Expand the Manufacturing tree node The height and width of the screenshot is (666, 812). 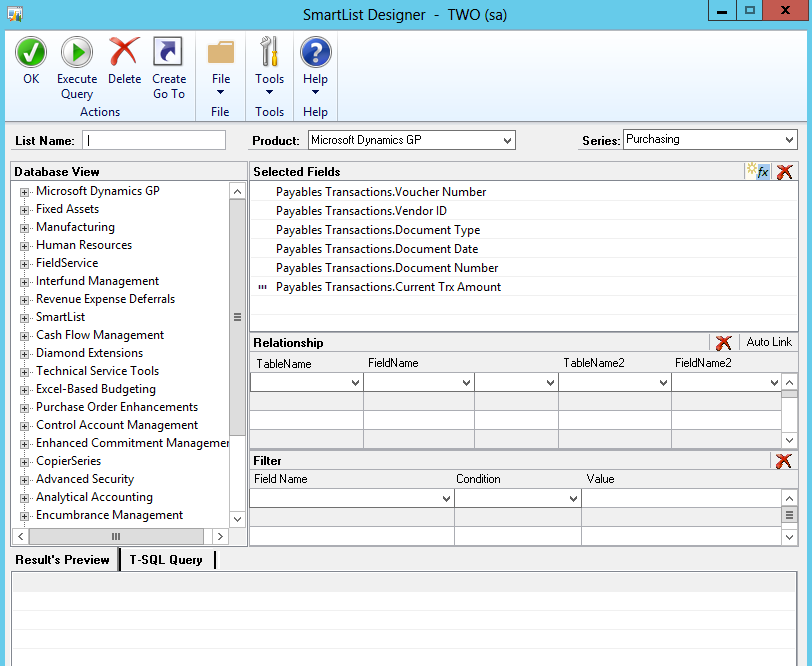(24, 228)
